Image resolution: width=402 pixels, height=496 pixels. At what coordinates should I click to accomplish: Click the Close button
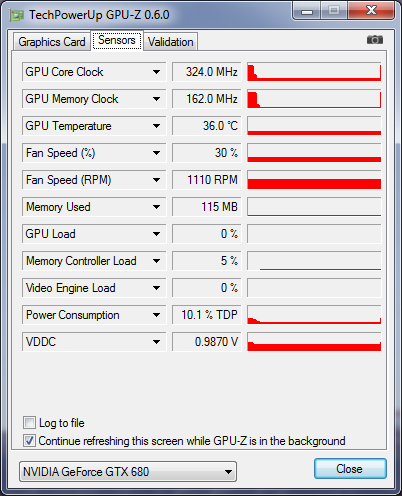click(350, 469)
